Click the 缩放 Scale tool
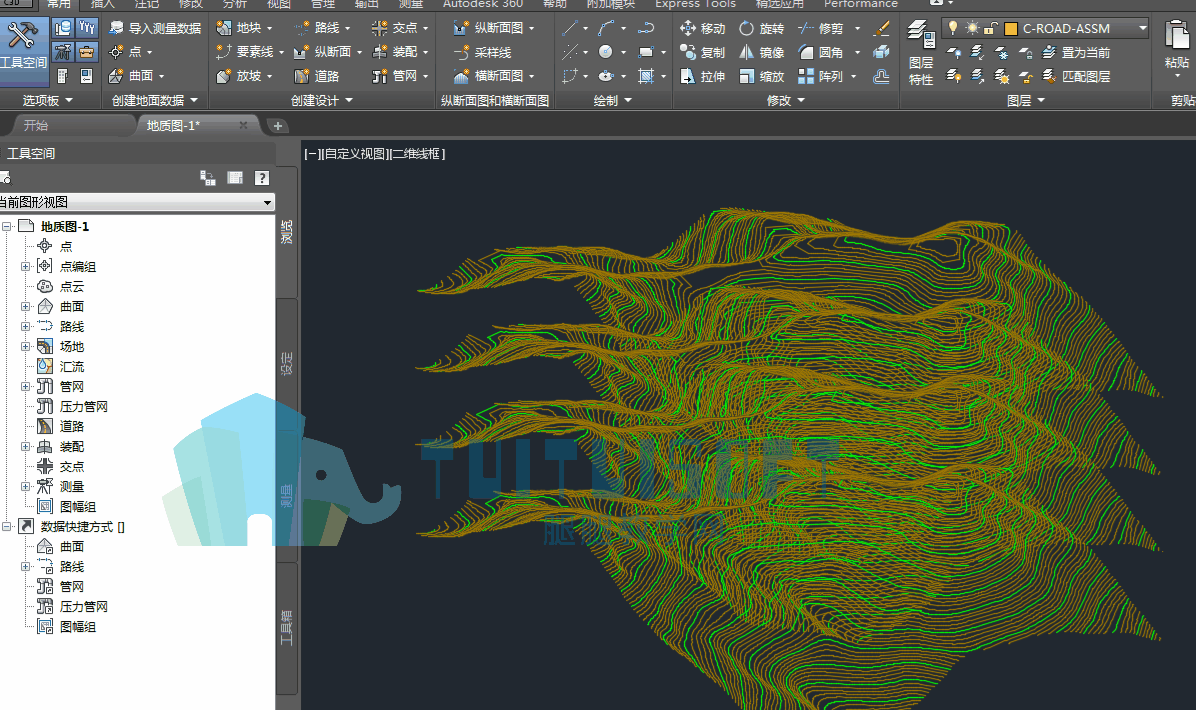 point(761,76)
